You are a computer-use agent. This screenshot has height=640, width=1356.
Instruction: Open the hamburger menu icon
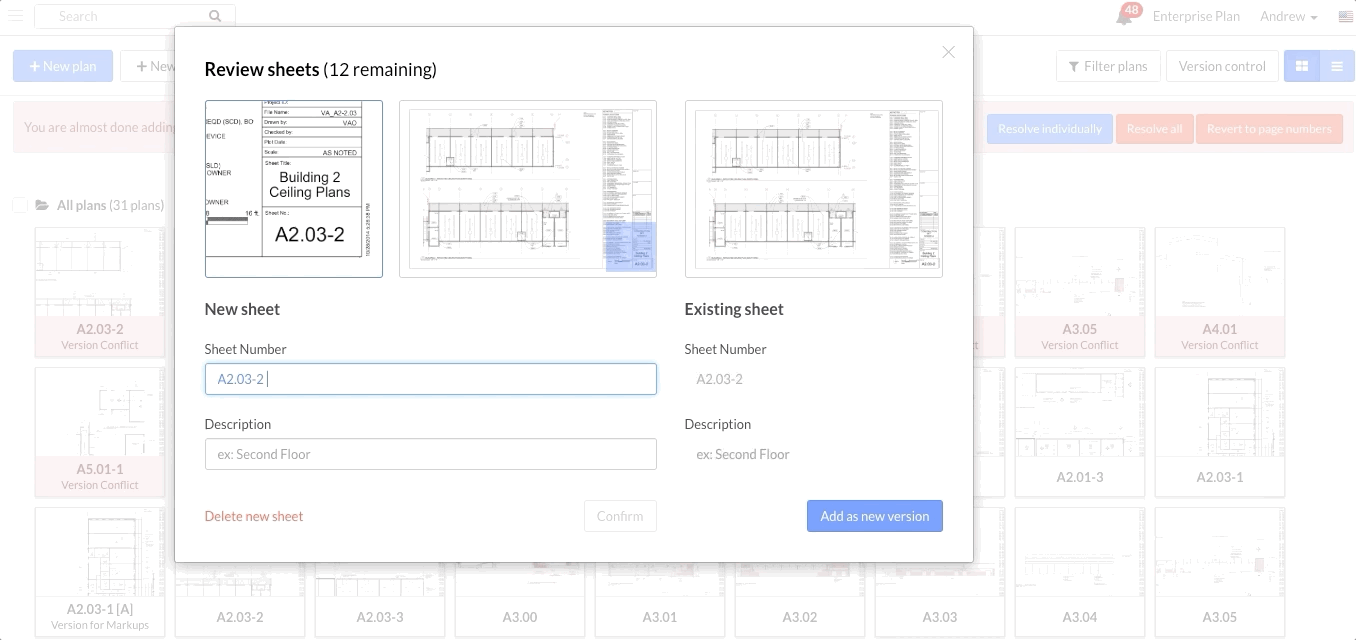(x=16, y=16)
